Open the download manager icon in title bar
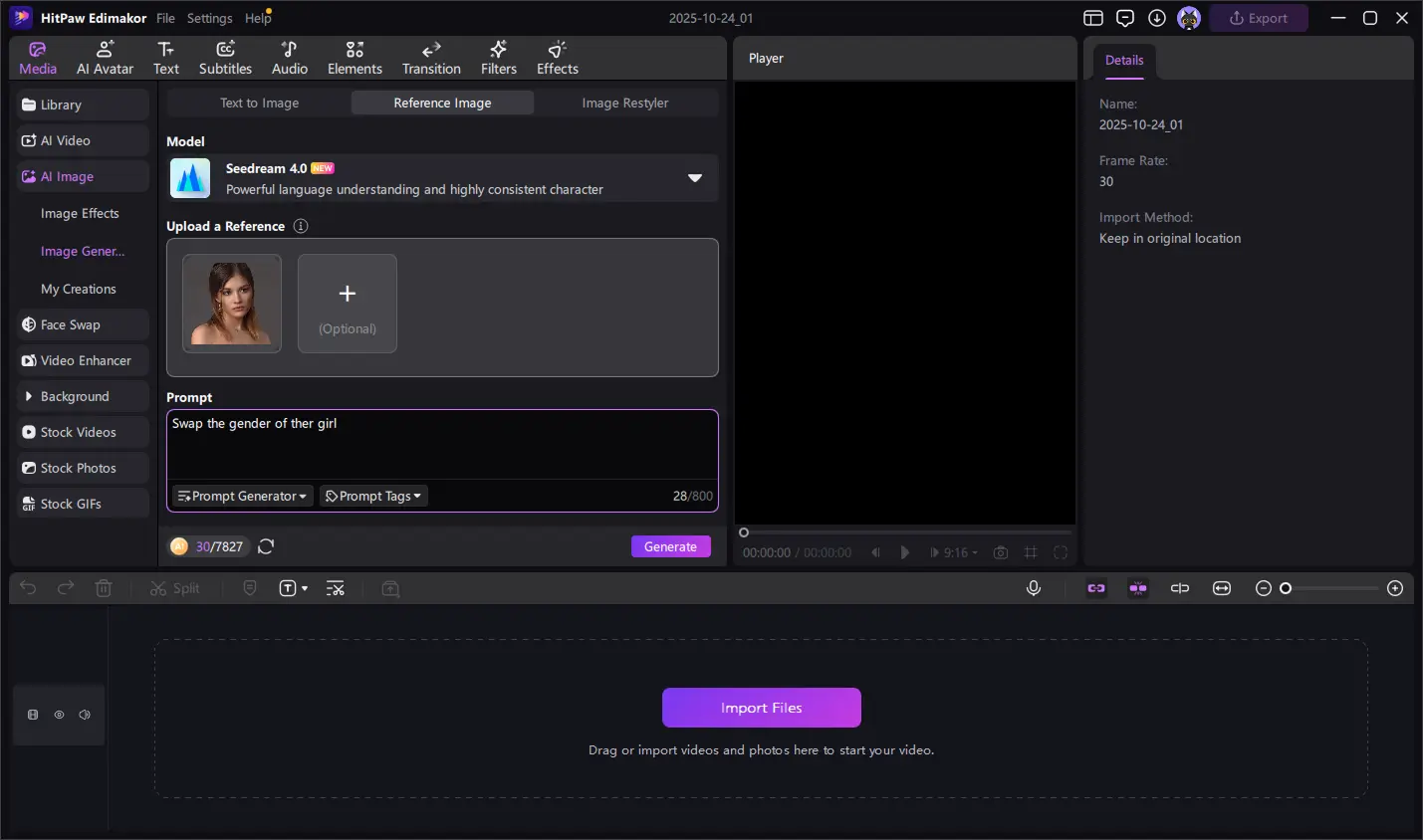Screen dimensions: 1423x840 point(1157,18)
